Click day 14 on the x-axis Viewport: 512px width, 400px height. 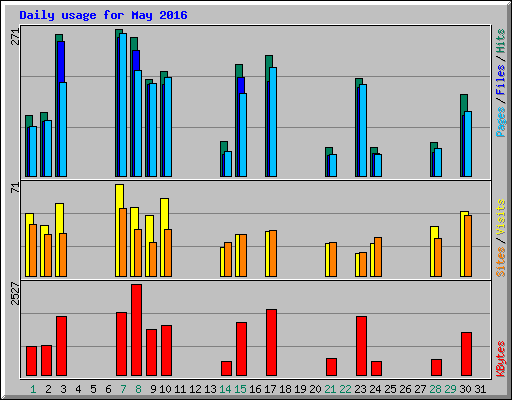(x=225, y=389)
